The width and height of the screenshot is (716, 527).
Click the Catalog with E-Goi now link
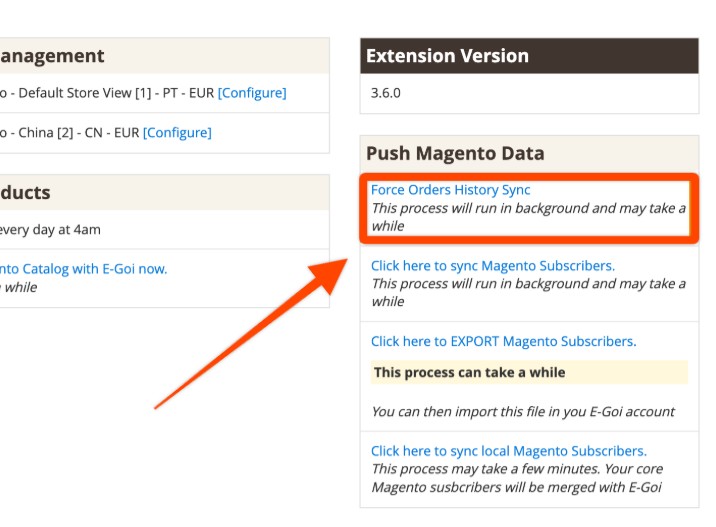click(x=84, y=268)
